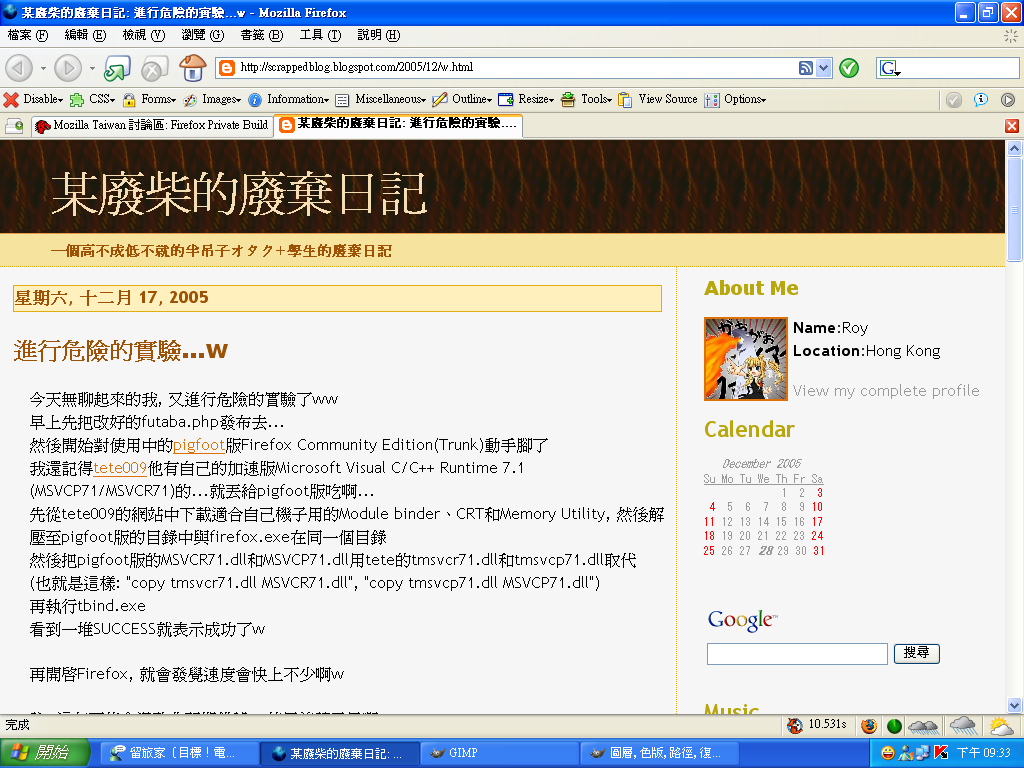Screen dimensions: 1024x768
Task: Click the sunny weather forecast status icon
Action: [x=1000, y=726]
